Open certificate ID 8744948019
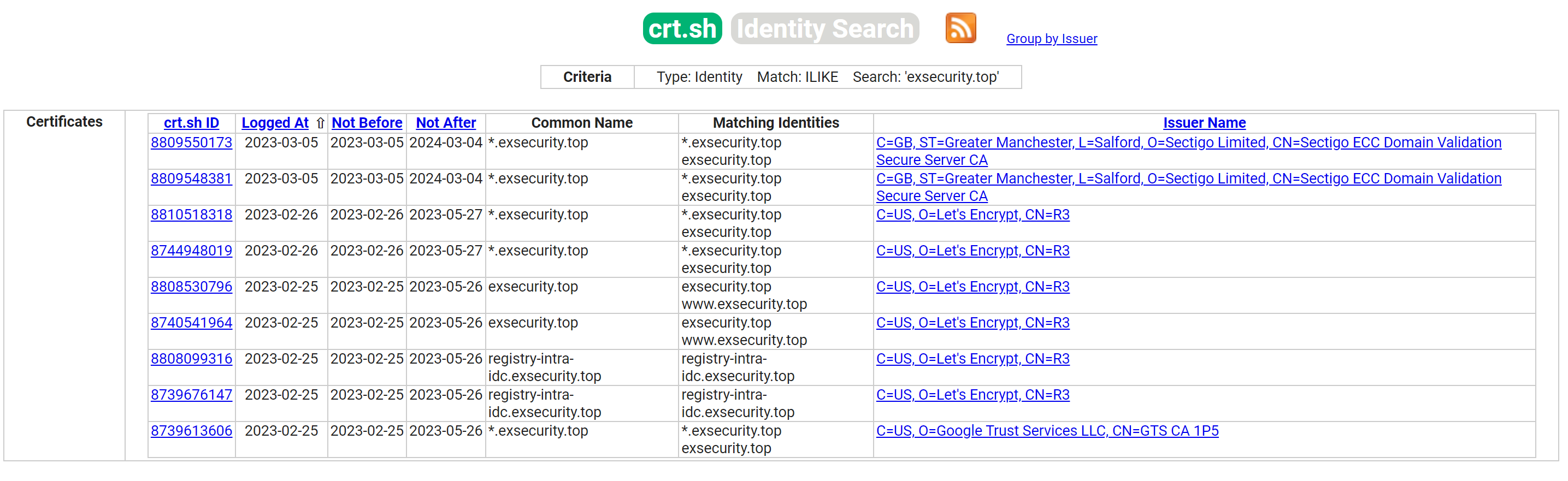1568x481 pixels. (x=191, y=250)
